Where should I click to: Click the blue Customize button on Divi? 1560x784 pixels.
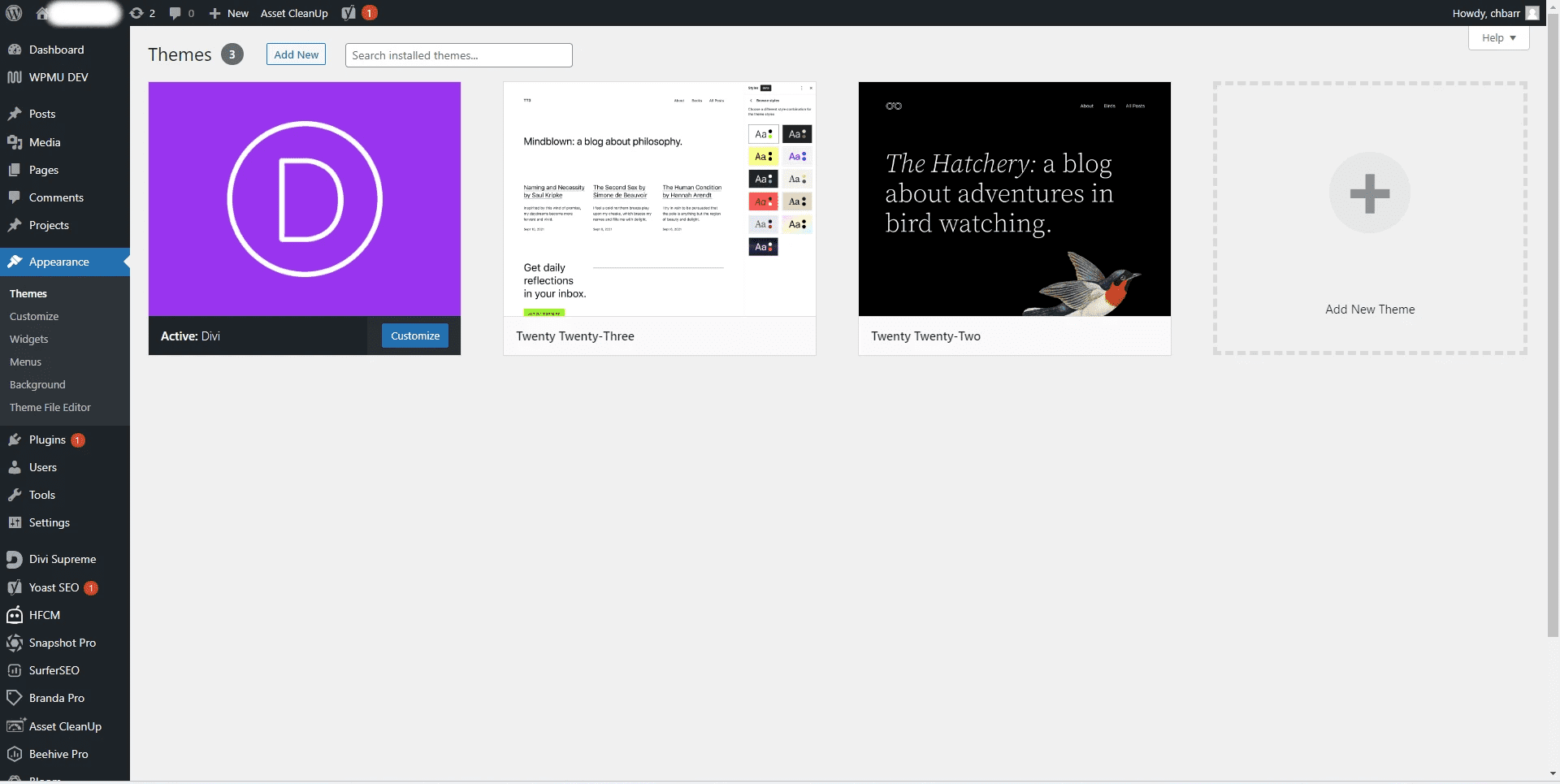click(415, 336)
